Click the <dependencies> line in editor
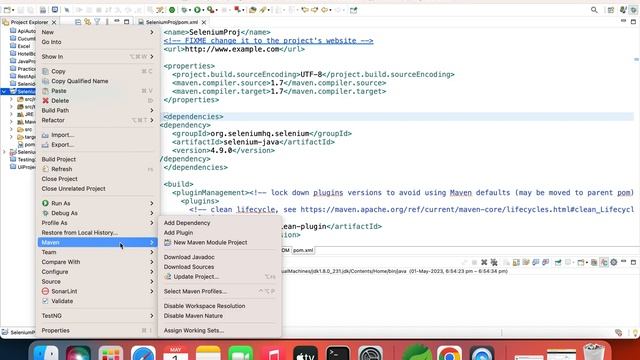The height and width of the screenshot is (360, 640). [x=193, y=117]
